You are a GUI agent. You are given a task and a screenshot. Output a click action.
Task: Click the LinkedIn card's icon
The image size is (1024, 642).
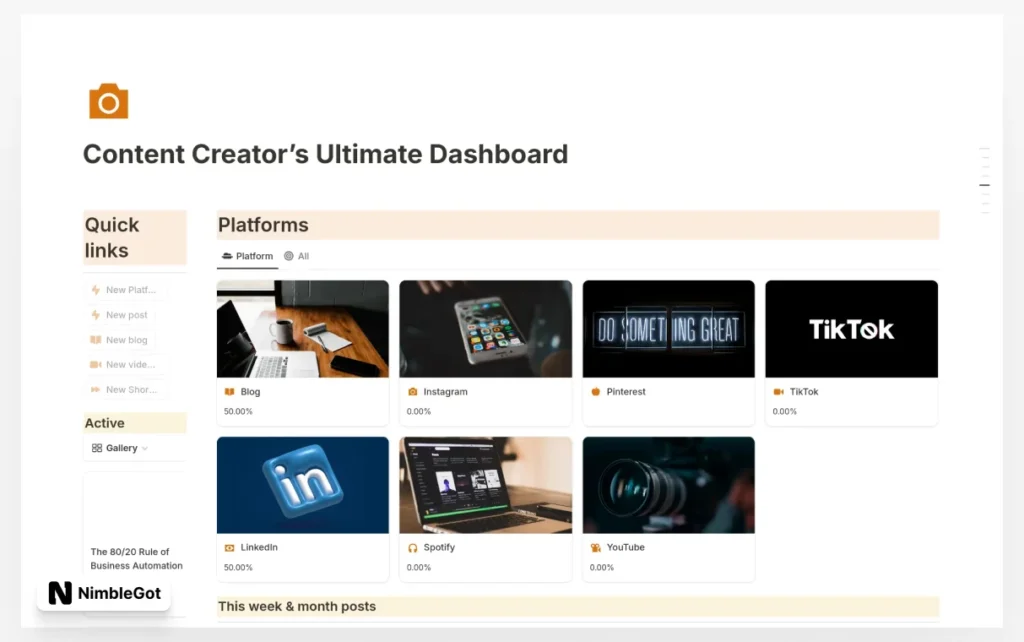[x=229, y=548]
